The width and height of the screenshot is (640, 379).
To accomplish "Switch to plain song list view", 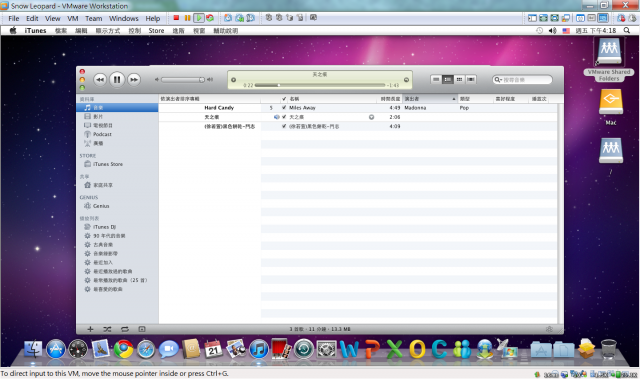I will click(436, 79).
